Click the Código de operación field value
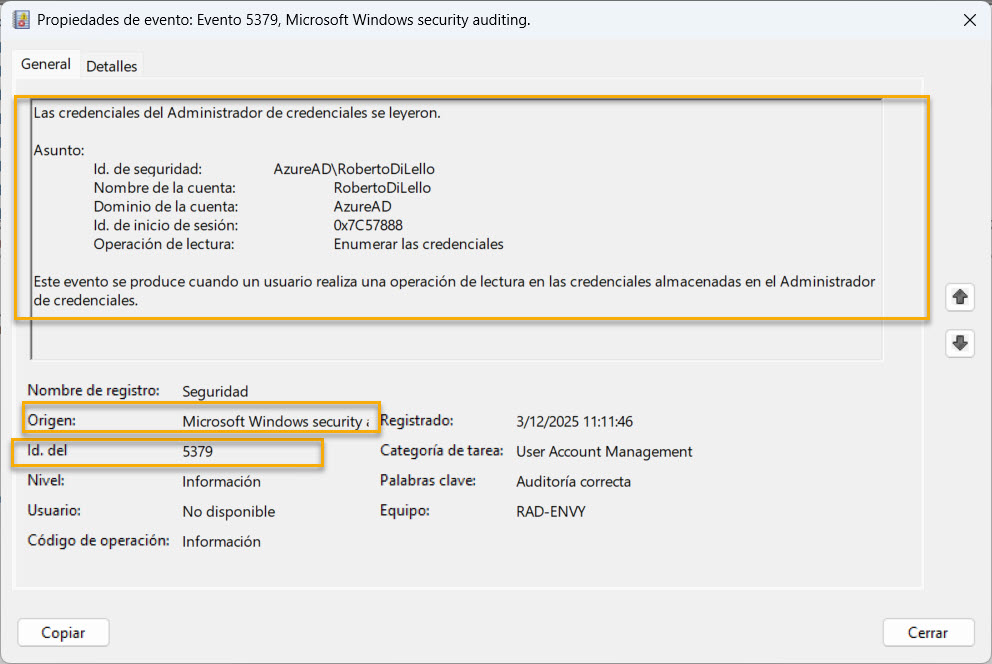This screenshot has height=664, width=992. click(x=221, y=542)
